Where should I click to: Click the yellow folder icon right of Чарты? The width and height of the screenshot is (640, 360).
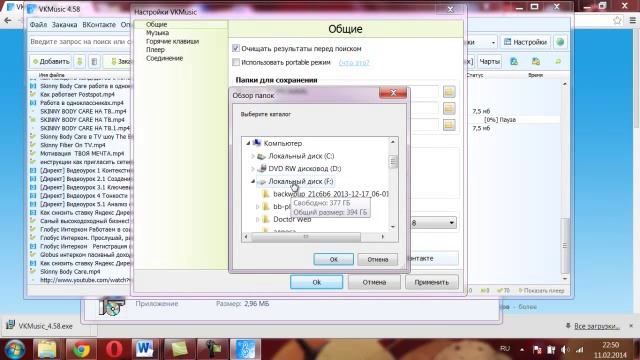click(x=536, y=61)
